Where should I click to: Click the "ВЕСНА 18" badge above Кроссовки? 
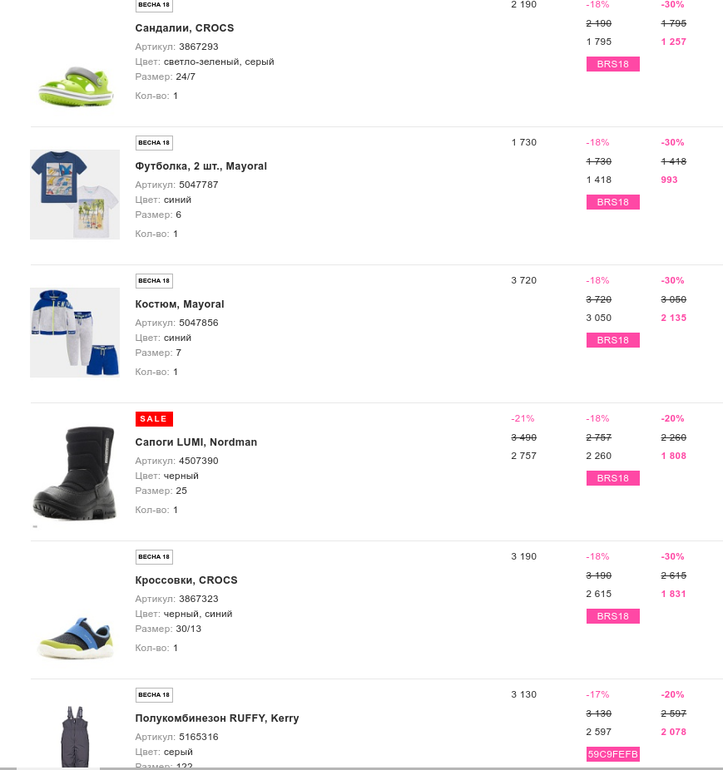click(x=154, y=557)
